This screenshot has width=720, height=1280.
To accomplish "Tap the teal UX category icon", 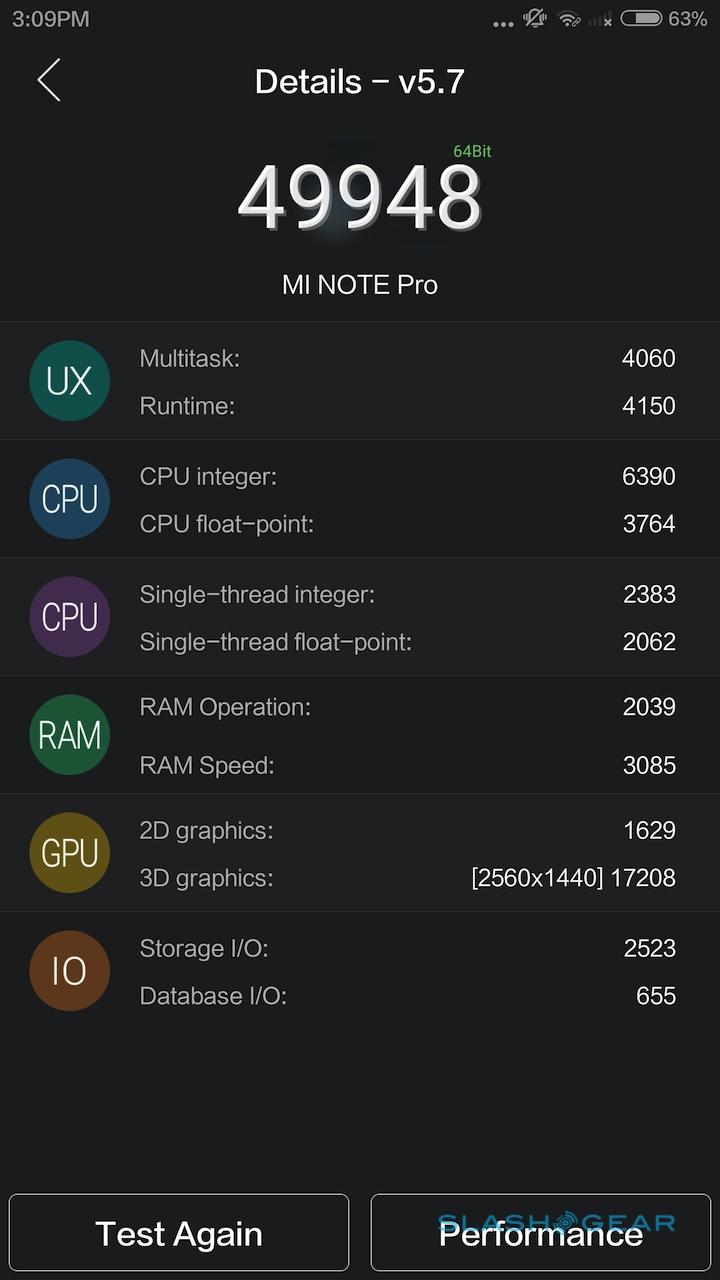I will [x=69, y=381].
